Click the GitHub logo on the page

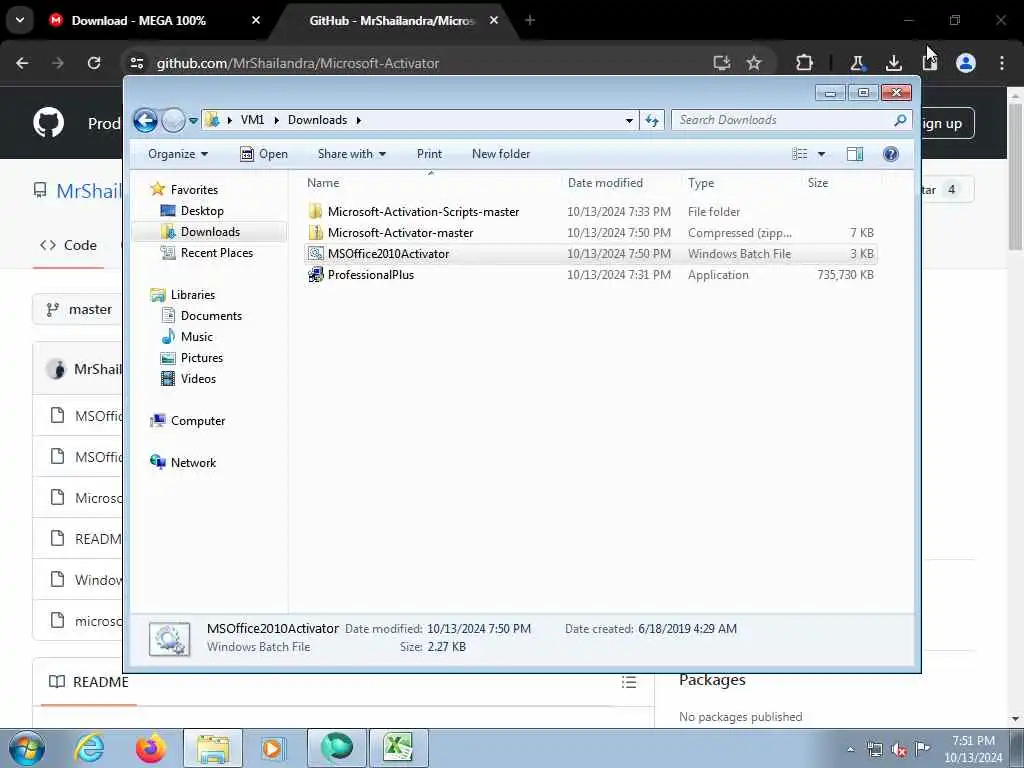coord(48,123)
